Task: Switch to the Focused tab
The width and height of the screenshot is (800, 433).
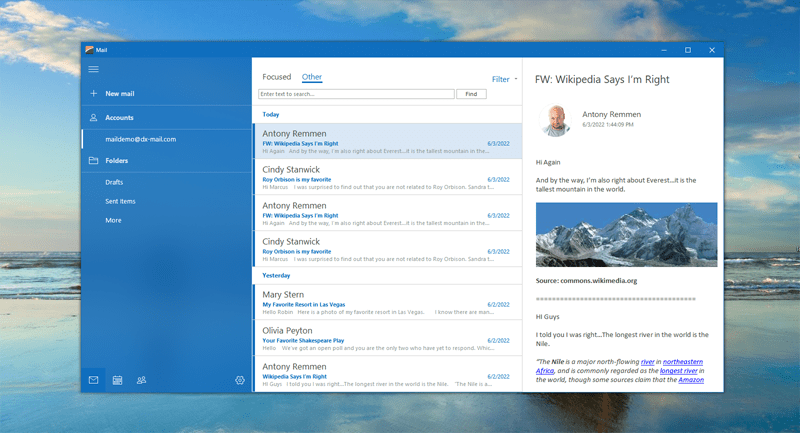Action: coord(277,77)
